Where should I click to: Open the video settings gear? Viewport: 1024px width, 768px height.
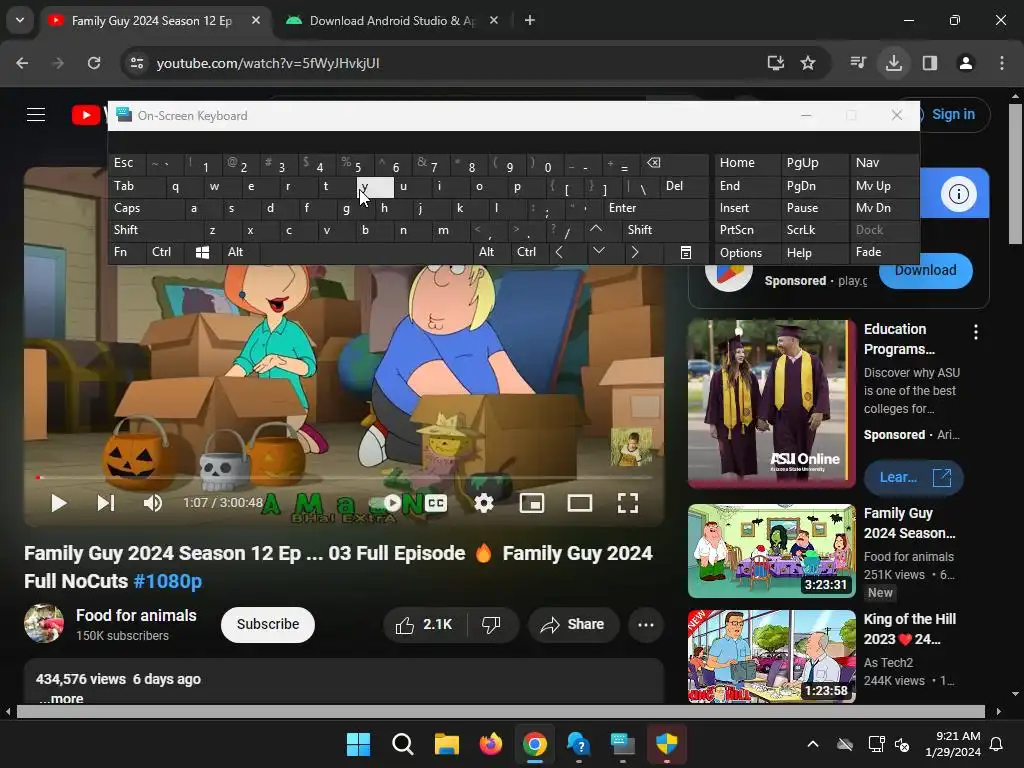484,503
